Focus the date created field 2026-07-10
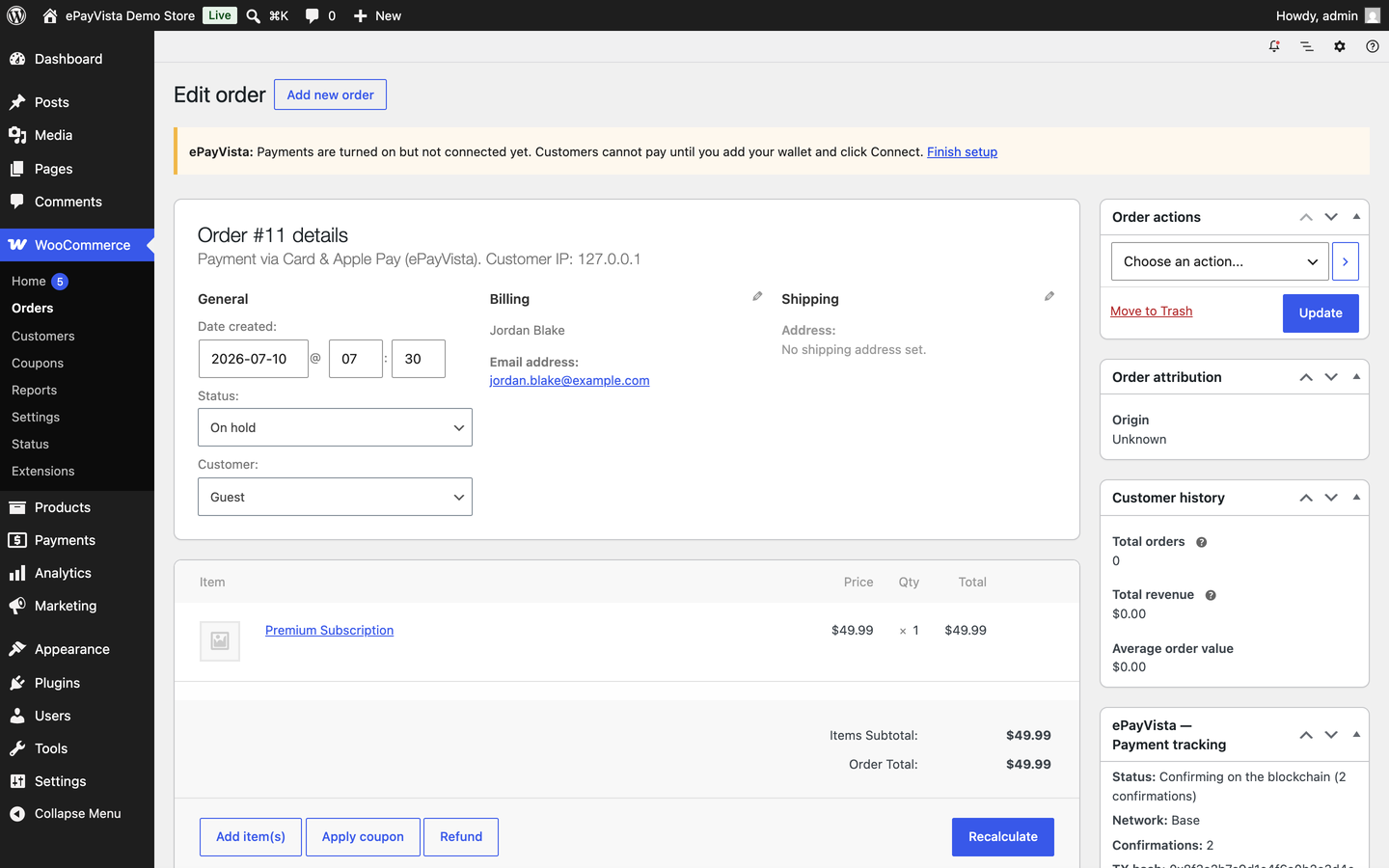This screenshot has height=868, width=1389. [254, 359]
